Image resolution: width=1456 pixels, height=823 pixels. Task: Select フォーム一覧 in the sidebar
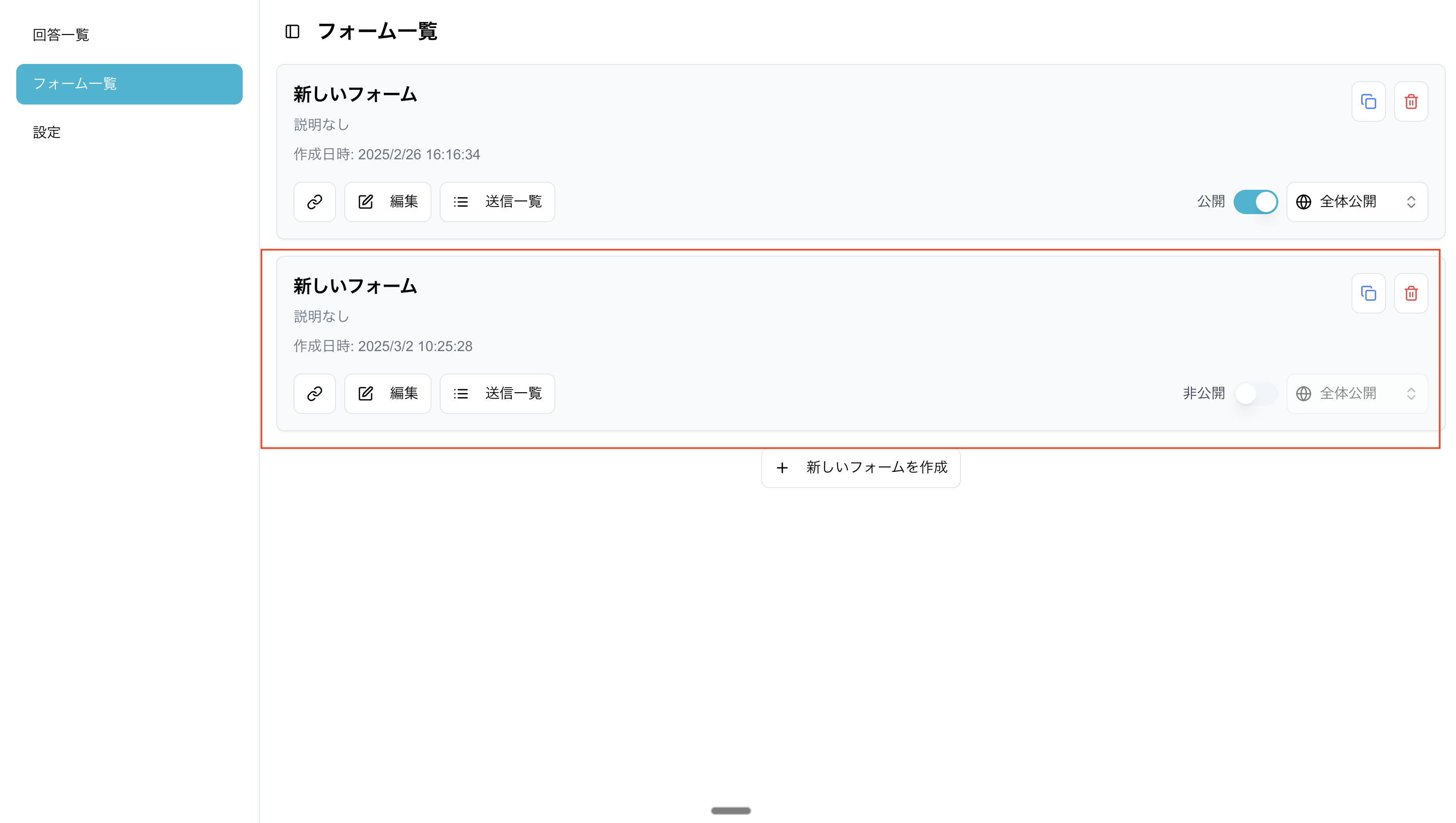[x=129, y=84]
